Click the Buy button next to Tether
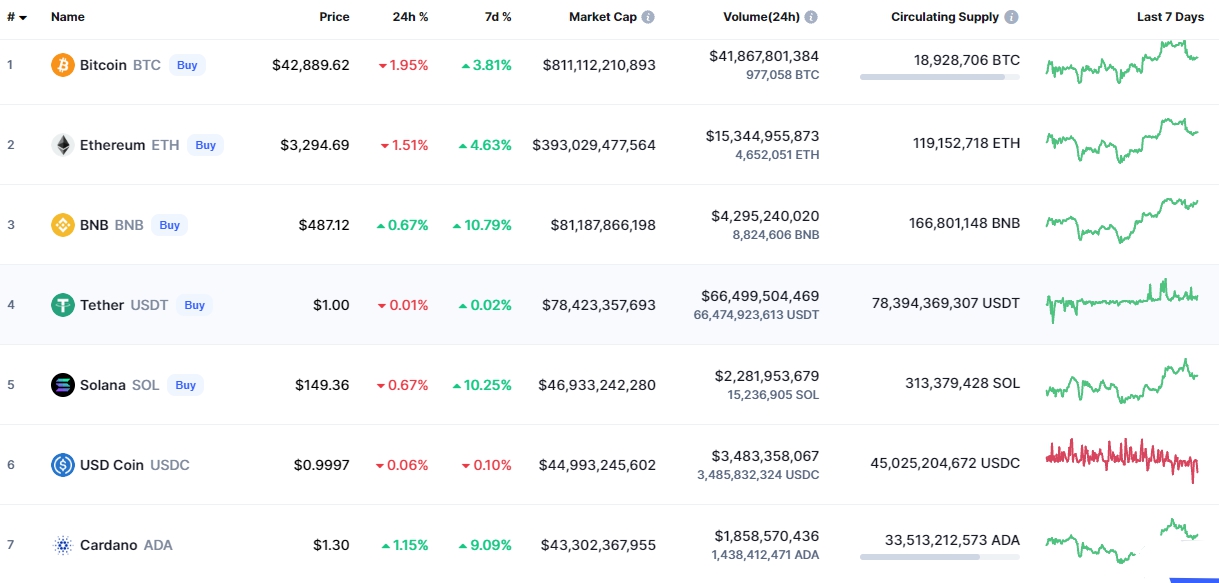The width and height of the screenshot is (1219, 583). [x=195, y=305]
